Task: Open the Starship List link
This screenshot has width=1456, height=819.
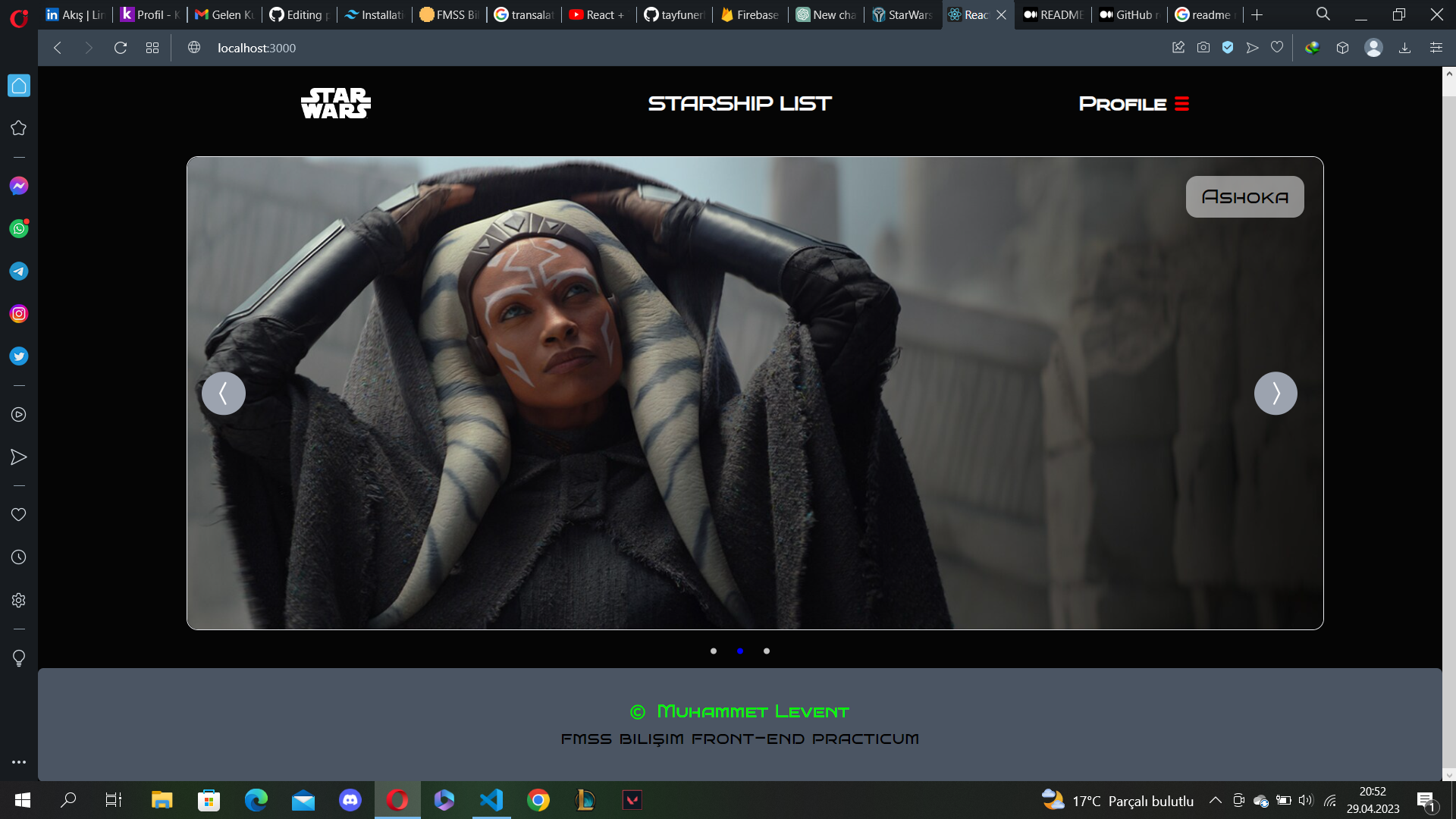Action: tap(740, 103)
